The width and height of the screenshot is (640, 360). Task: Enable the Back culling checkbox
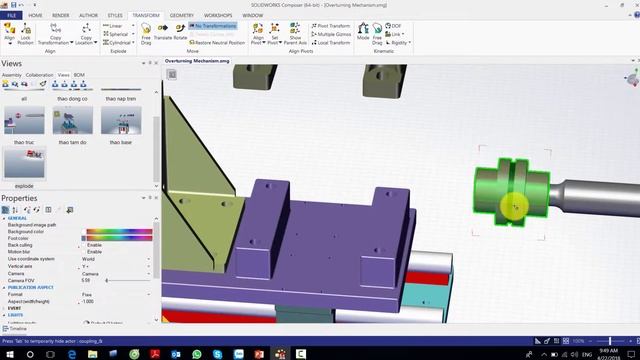coord(84,245)
